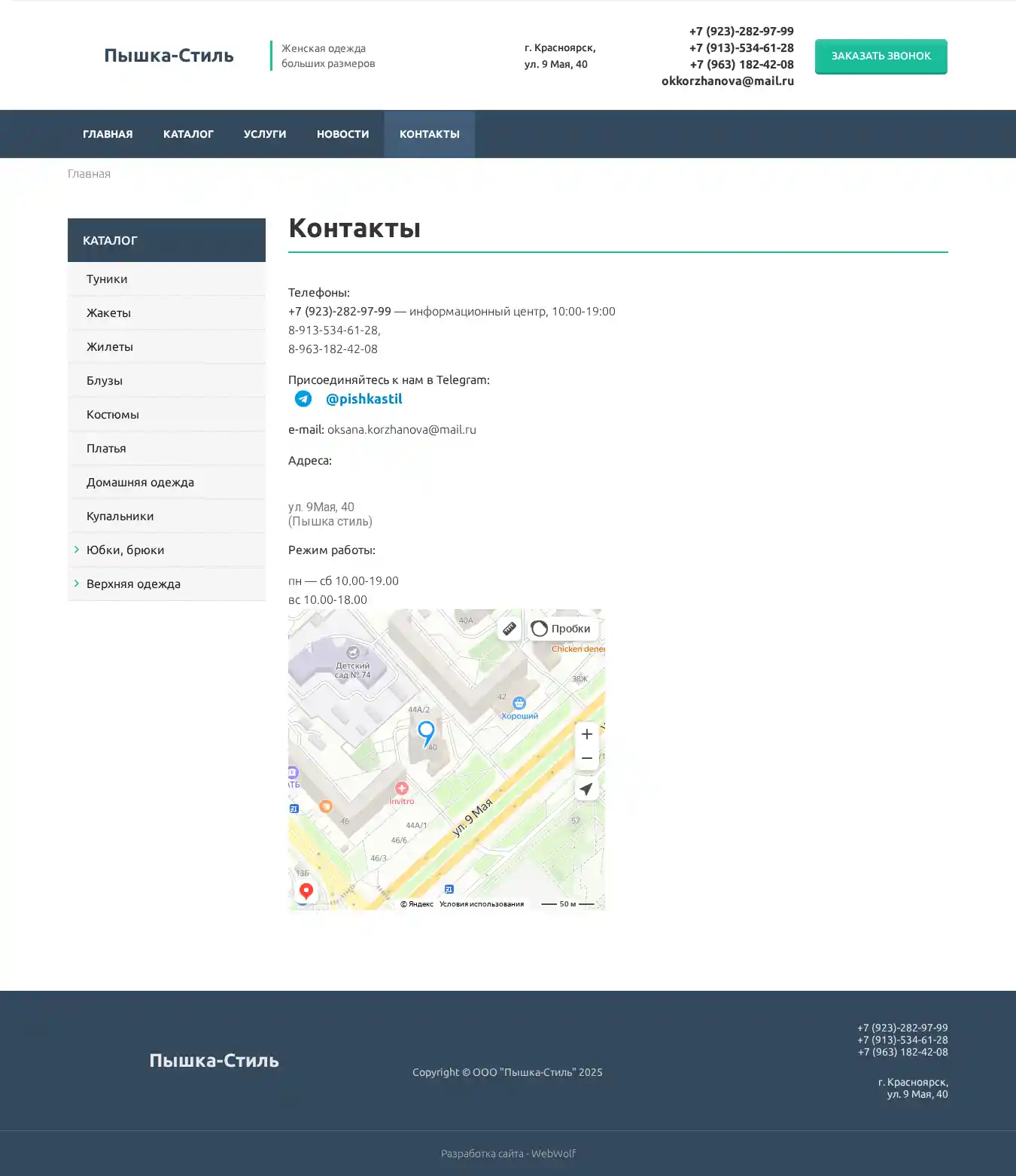Toggle Пробки traffic layer on map

(x=561, y=629)
